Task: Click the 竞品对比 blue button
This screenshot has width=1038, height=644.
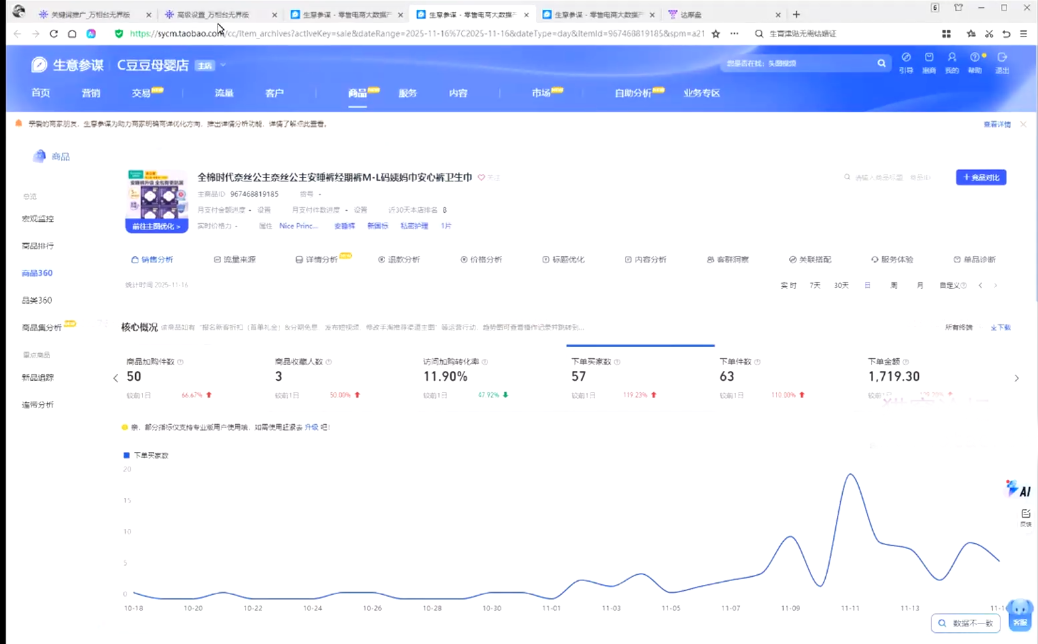Action: (x=980, y=177)
